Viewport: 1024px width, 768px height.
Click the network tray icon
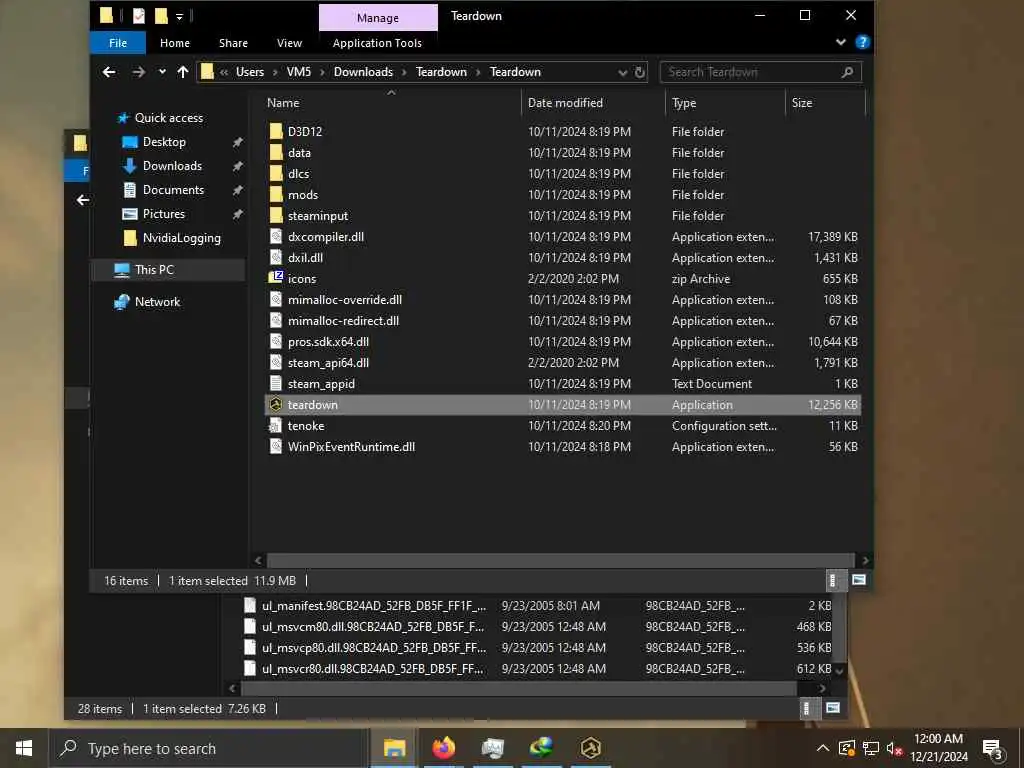point(870,748)
